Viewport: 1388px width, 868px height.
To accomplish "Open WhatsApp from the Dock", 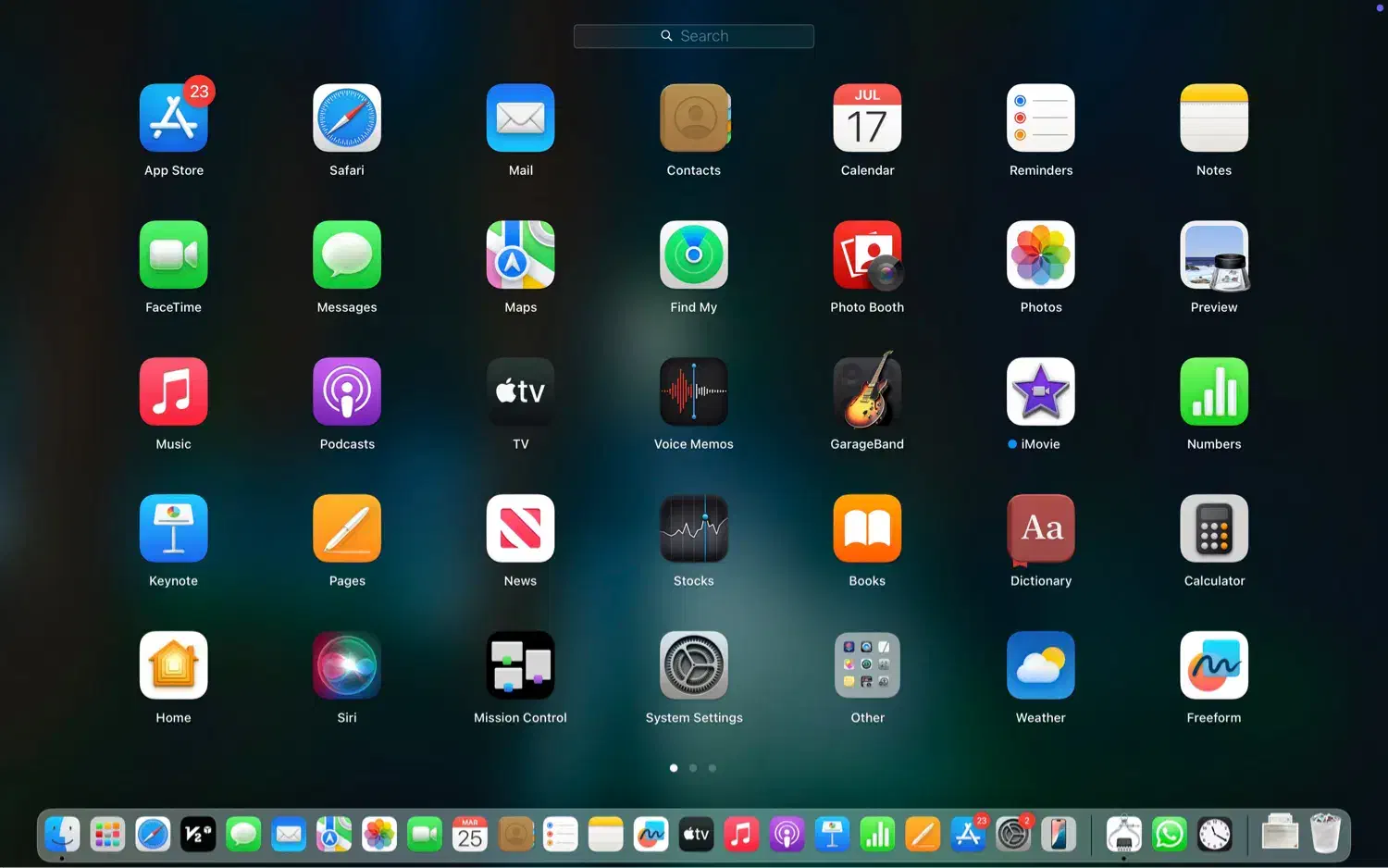I will tap(1169, 835).
